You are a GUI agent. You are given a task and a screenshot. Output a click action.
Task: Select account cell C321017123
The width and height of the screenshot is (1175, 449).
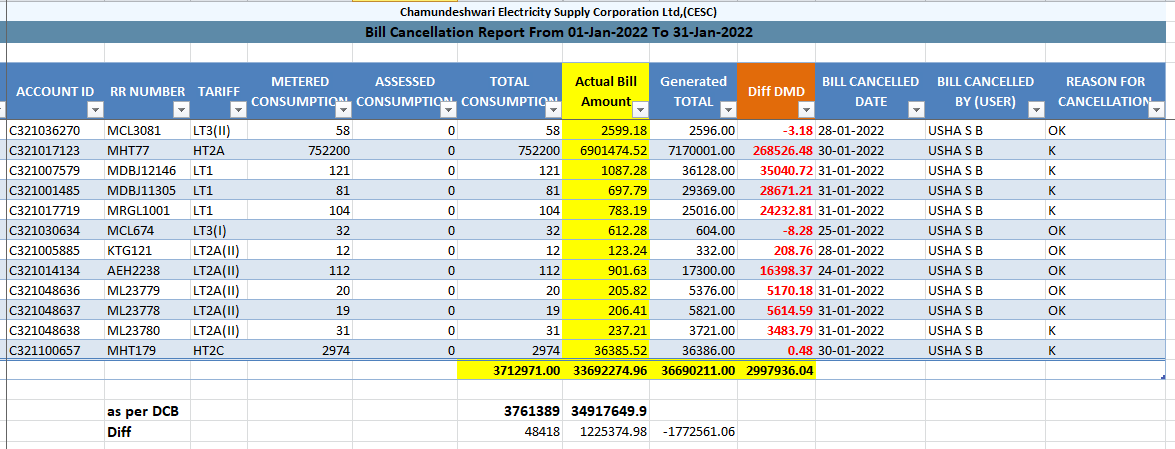[x=55, y=150]
